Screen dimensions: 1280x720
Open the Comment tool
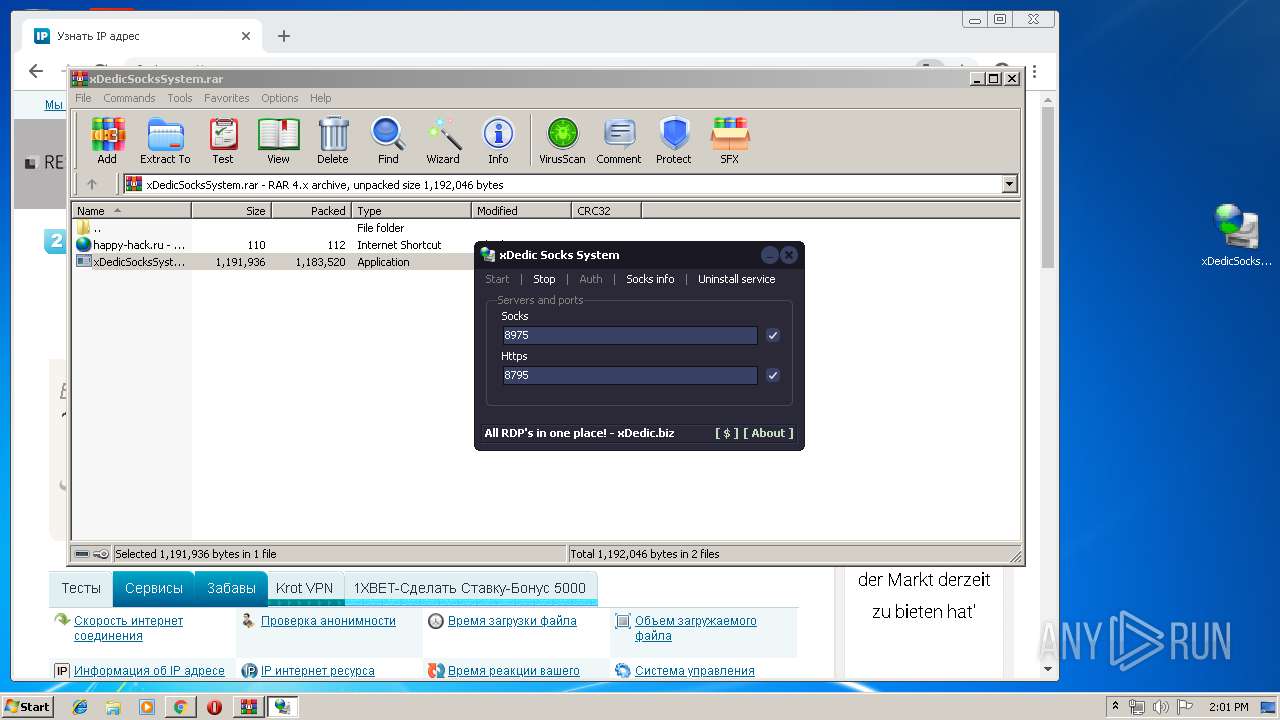point(619,140)
